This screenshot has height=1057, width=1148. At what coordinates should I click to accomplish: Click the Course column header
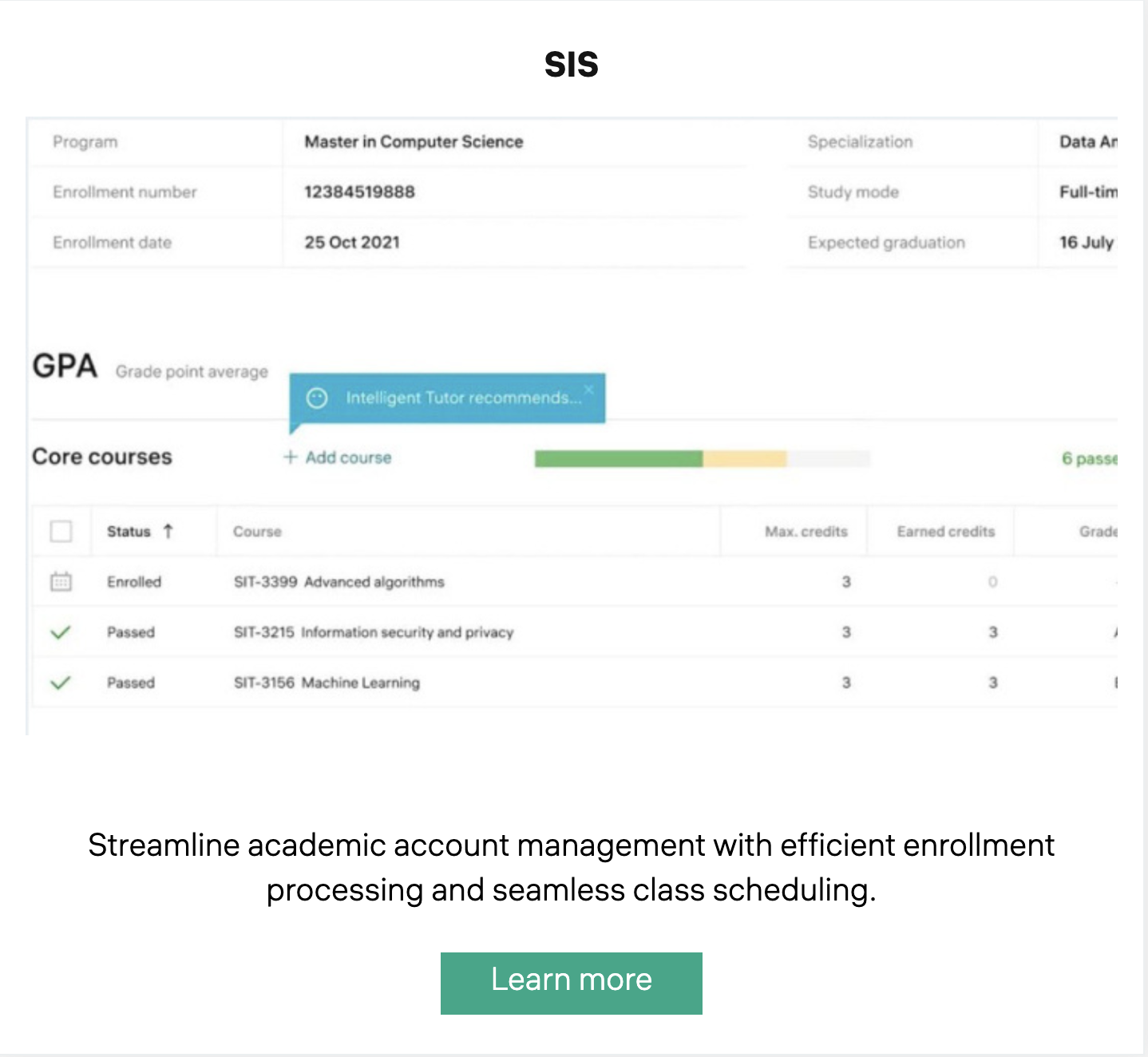click(x=257, y=532)
